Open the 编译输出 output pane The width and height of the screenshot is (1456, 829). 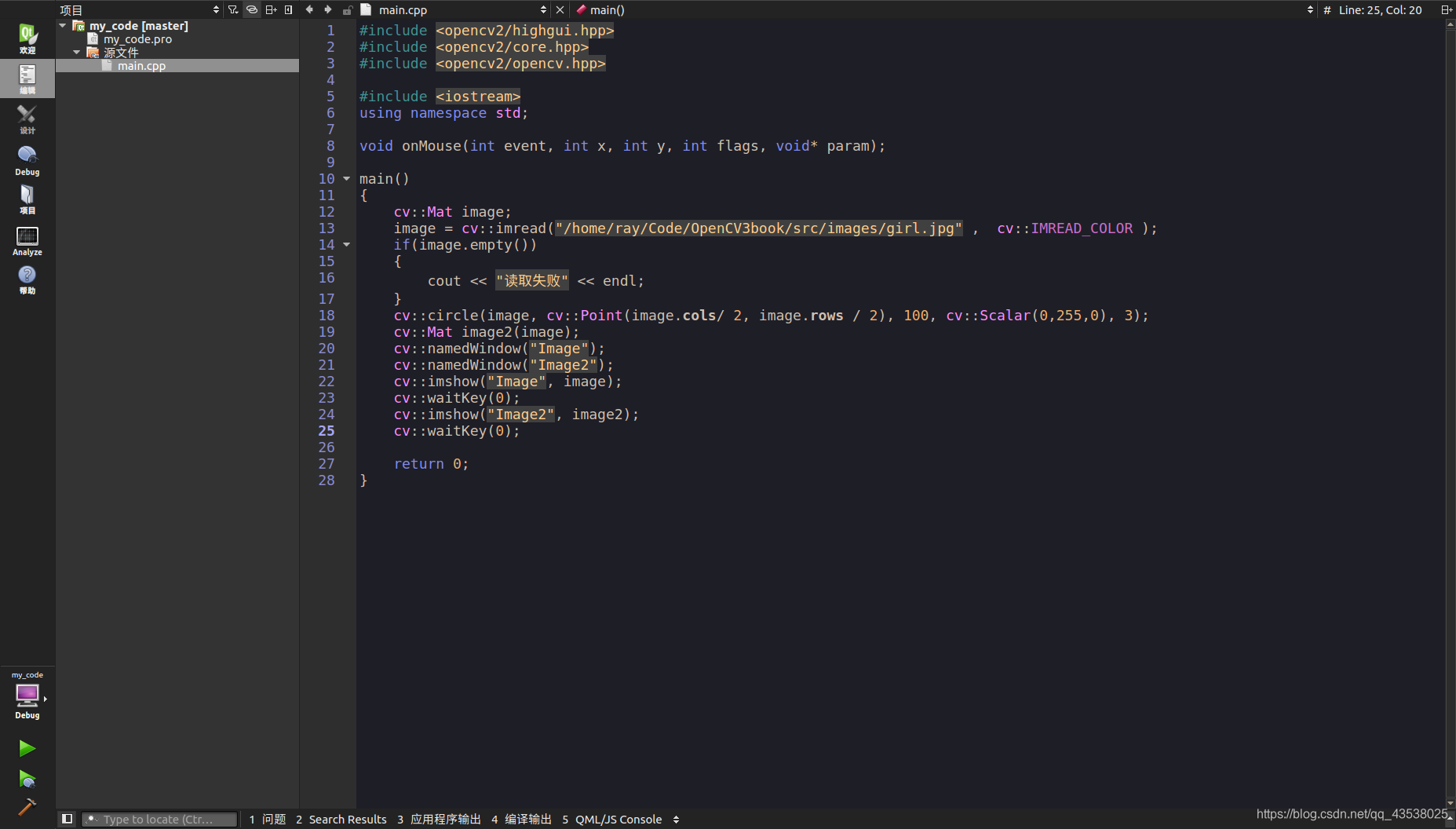[x=521, y=819]
